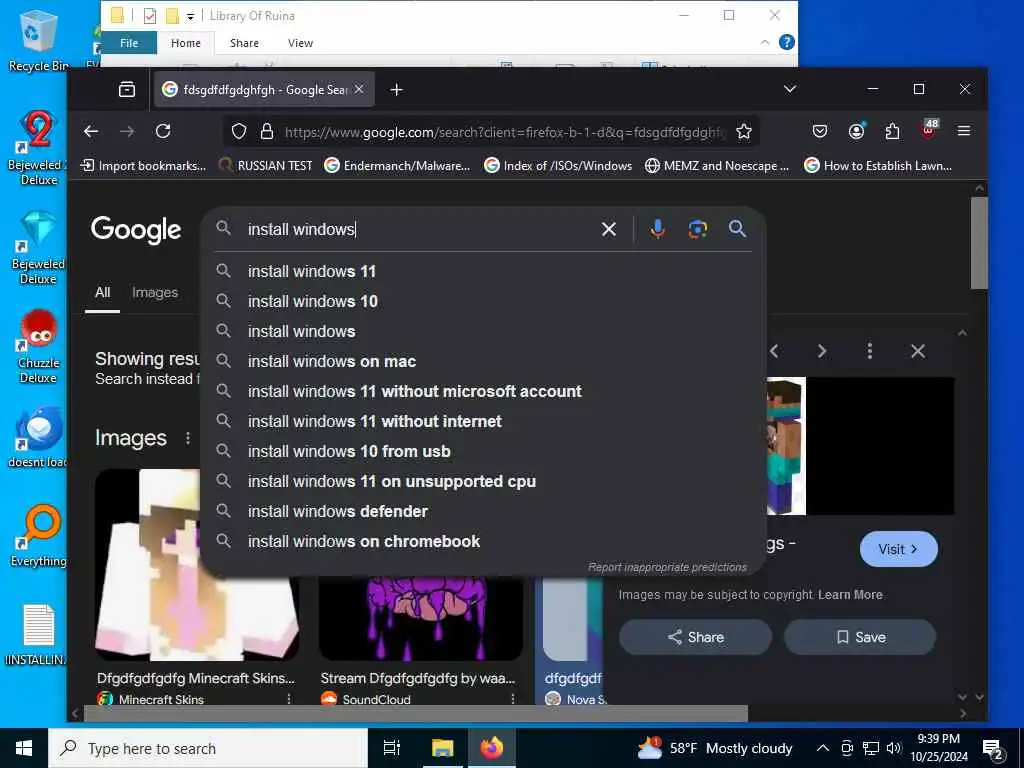The width and height of the screenshot is (1024, 768).
Task: Start Google voice search microphone
Action: pos(658,229)
